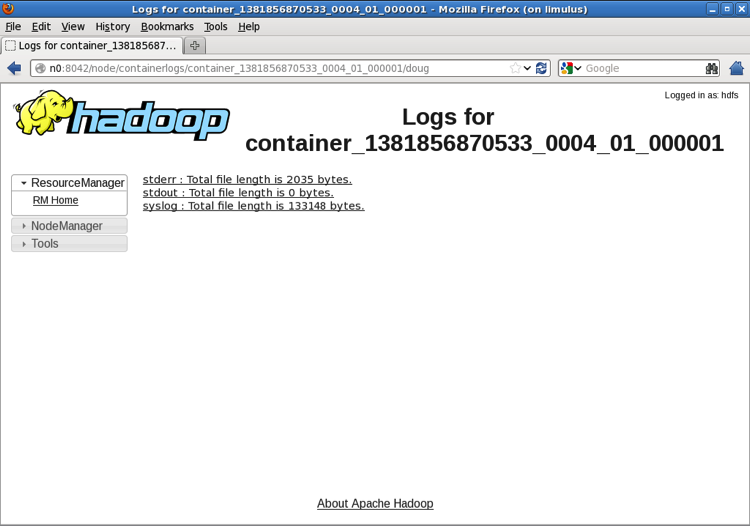The image size is (750, 526).
Task: Click the search binoculars icon
Action: tap(711, 68)
